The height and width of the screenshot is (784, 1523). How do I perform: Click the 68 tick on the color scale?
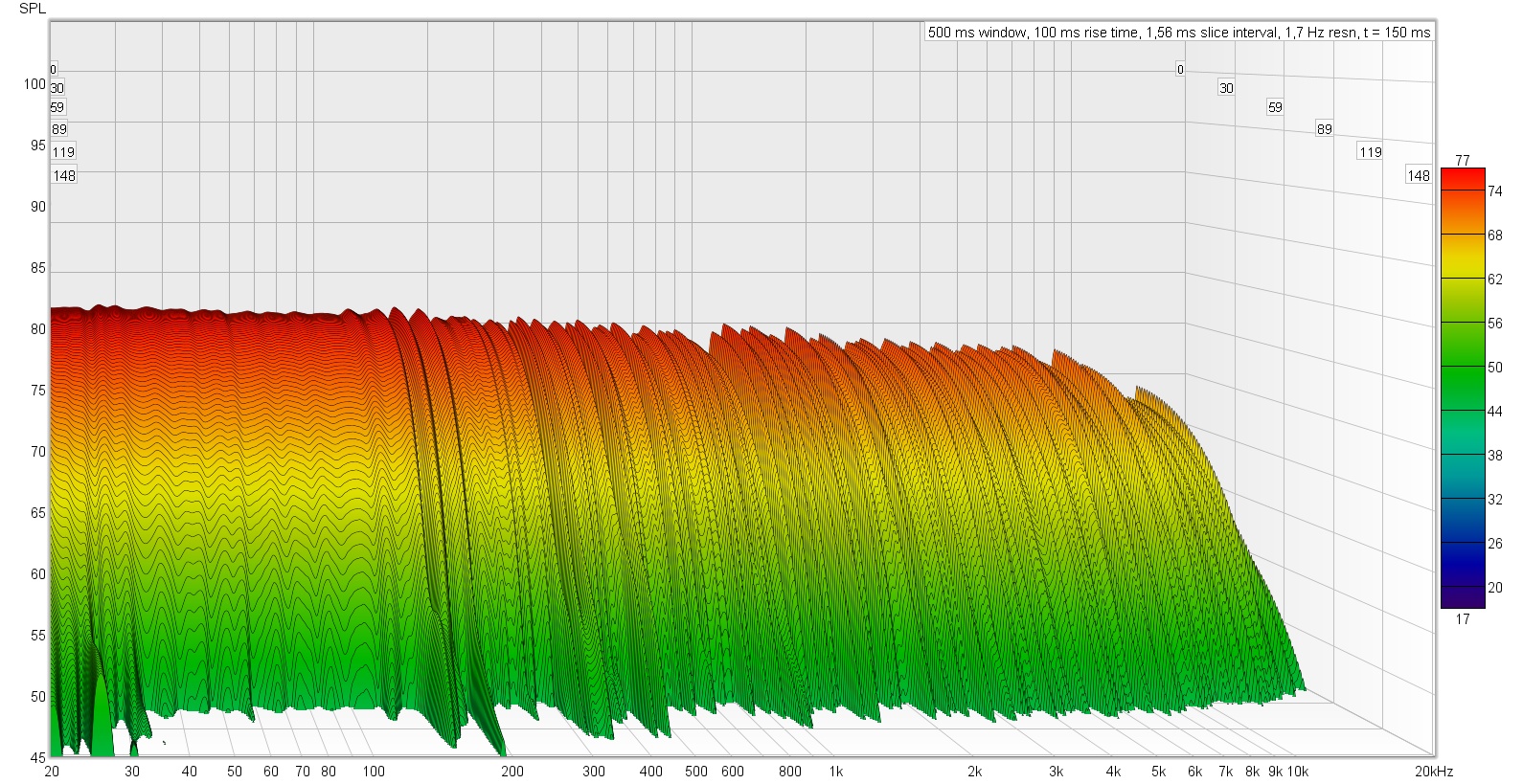[1495, 235]
